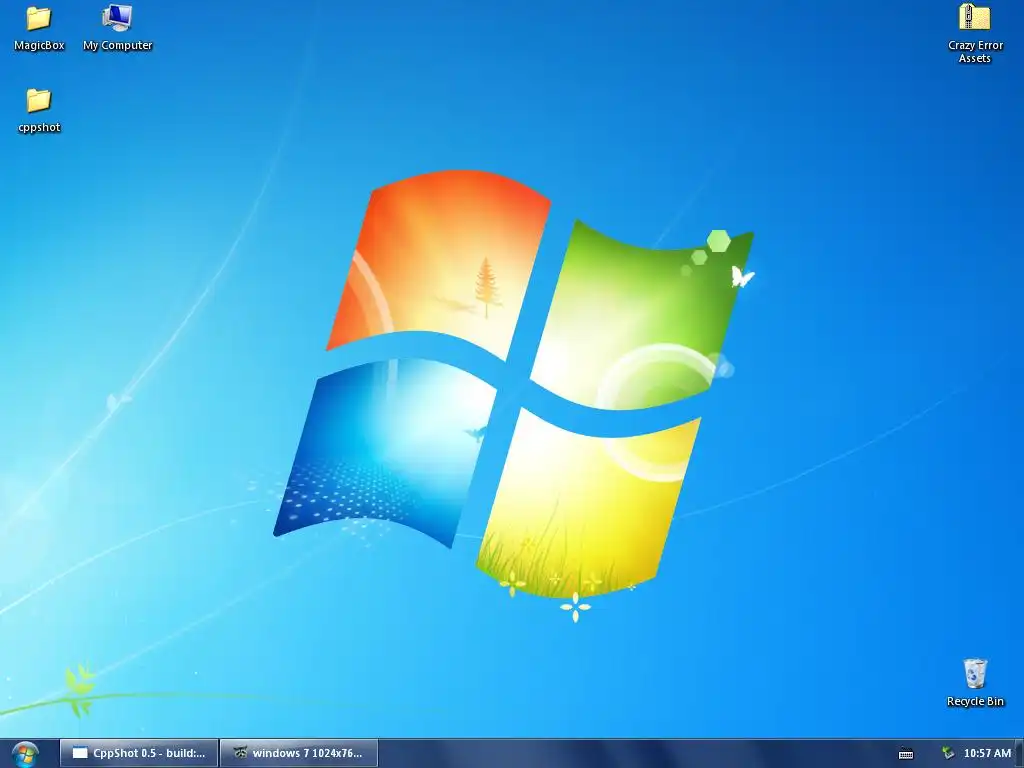Click the Show Desktop strip beside clock
Screen dimensions: 1024x768
tap(1019, 753)
